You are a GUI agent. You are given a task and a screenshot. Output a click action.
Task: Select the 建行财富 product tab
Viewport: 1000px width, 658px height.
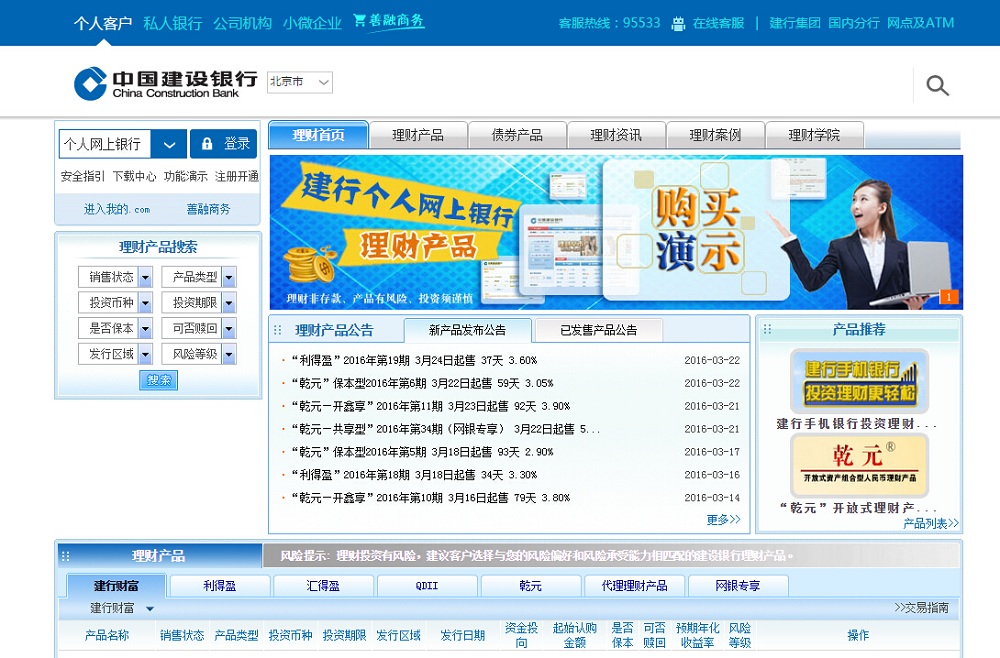(x=116, y=585)
